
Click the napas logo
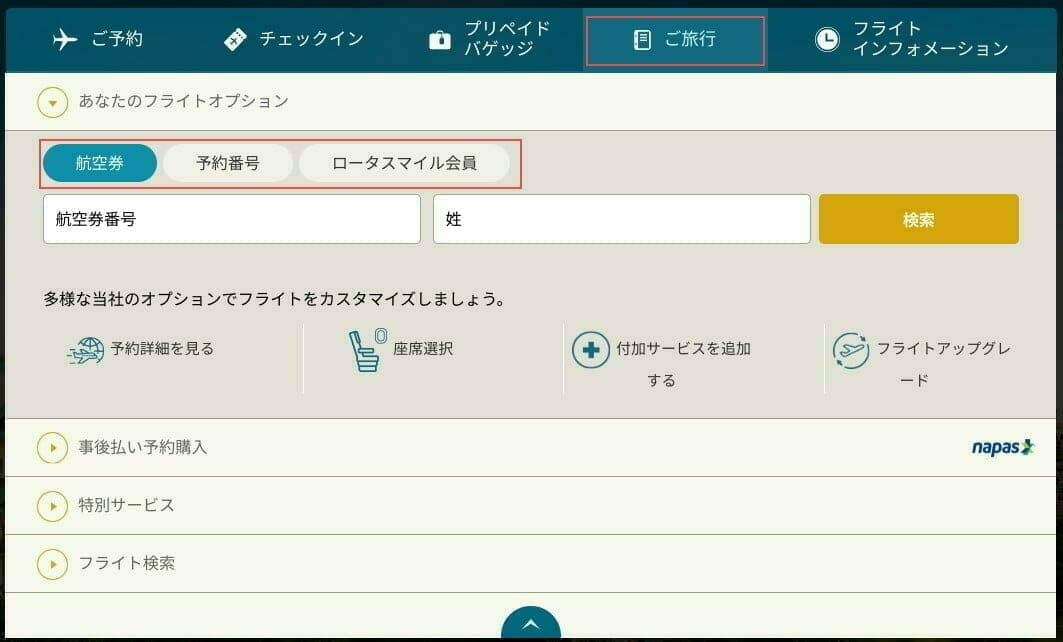pyautogui.click(x=1003, y=447)
